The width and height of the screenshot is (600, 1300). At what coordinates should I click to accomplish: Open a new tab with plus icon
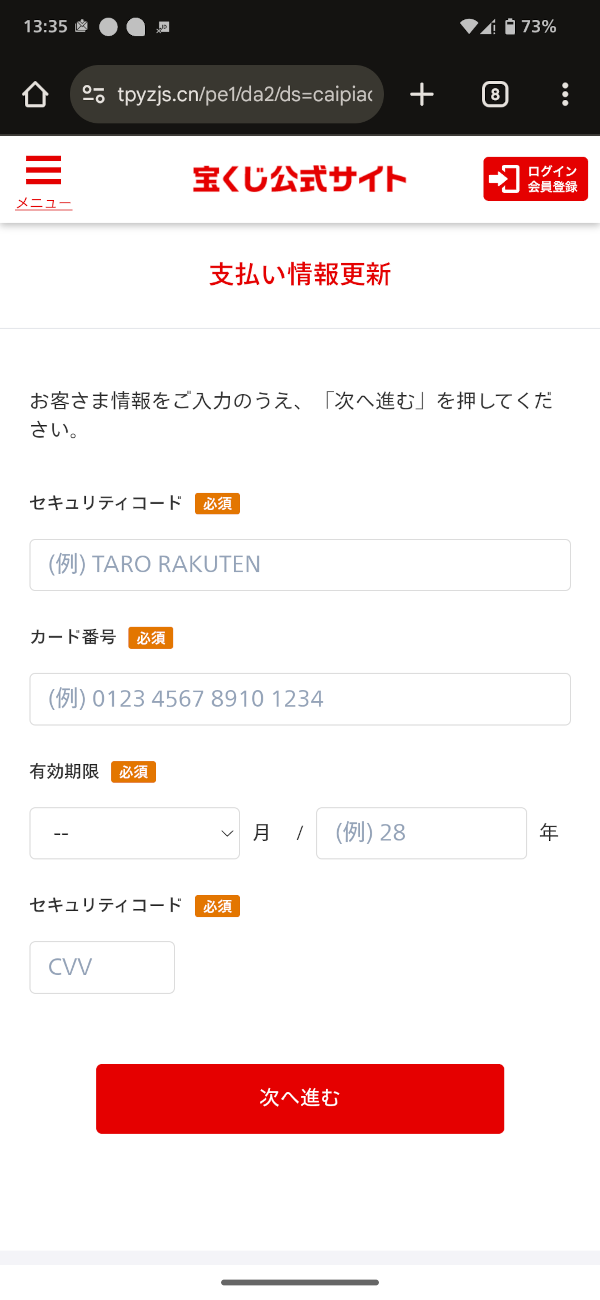(422, 95)
